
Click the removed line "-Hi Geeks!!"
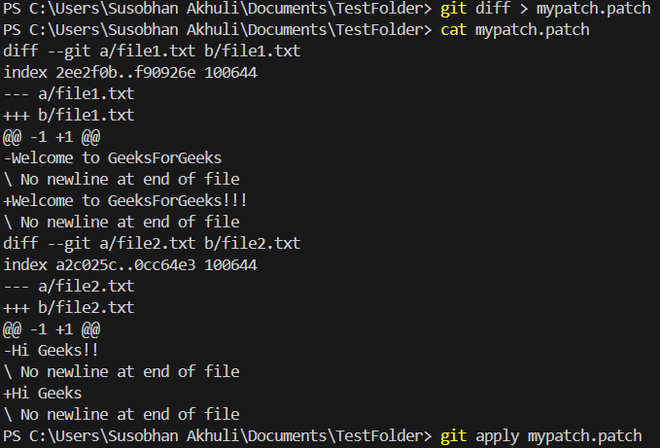51,351
